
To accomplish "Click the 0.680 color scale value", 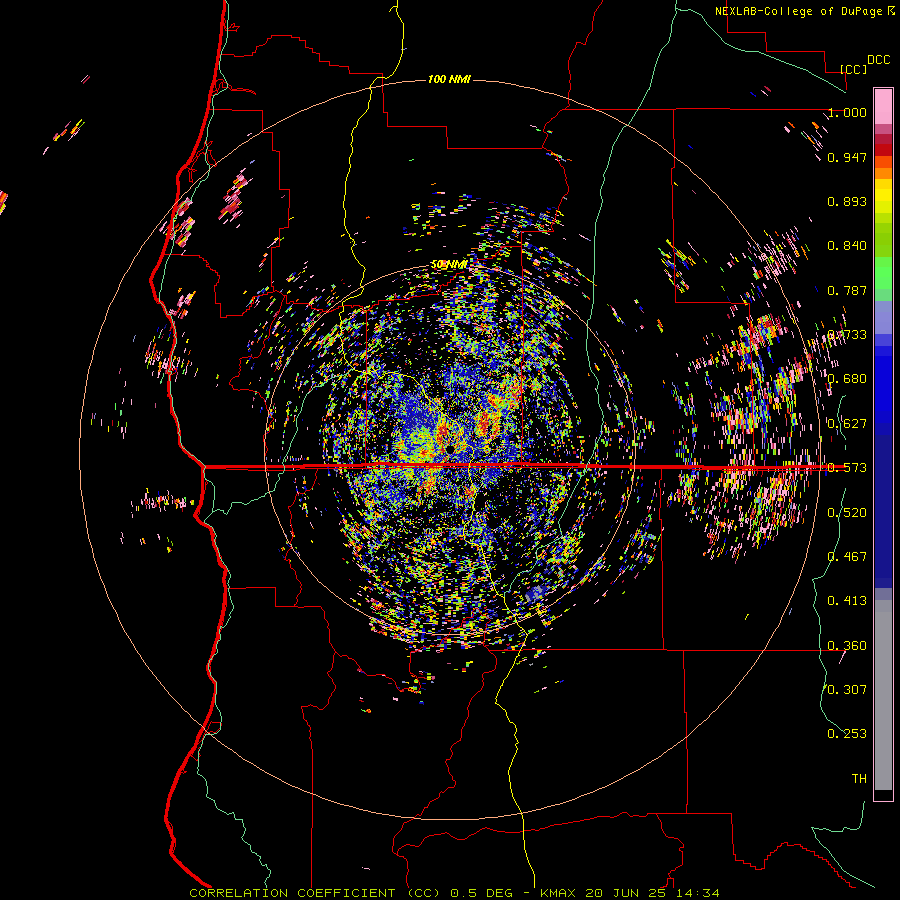I will pos(847,379).
